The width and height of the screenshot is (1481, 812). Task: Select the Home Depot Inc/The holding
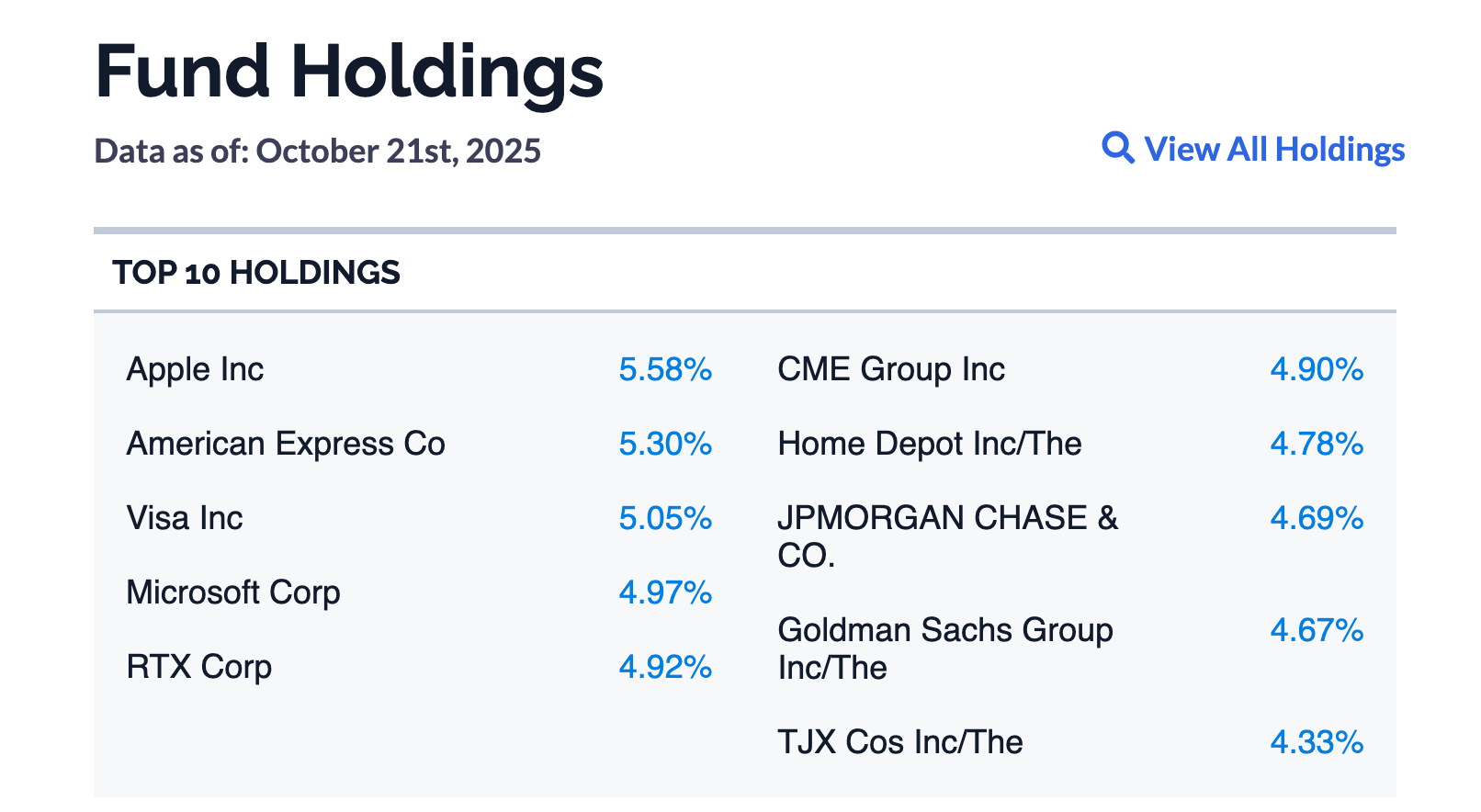tap(930, 444)
